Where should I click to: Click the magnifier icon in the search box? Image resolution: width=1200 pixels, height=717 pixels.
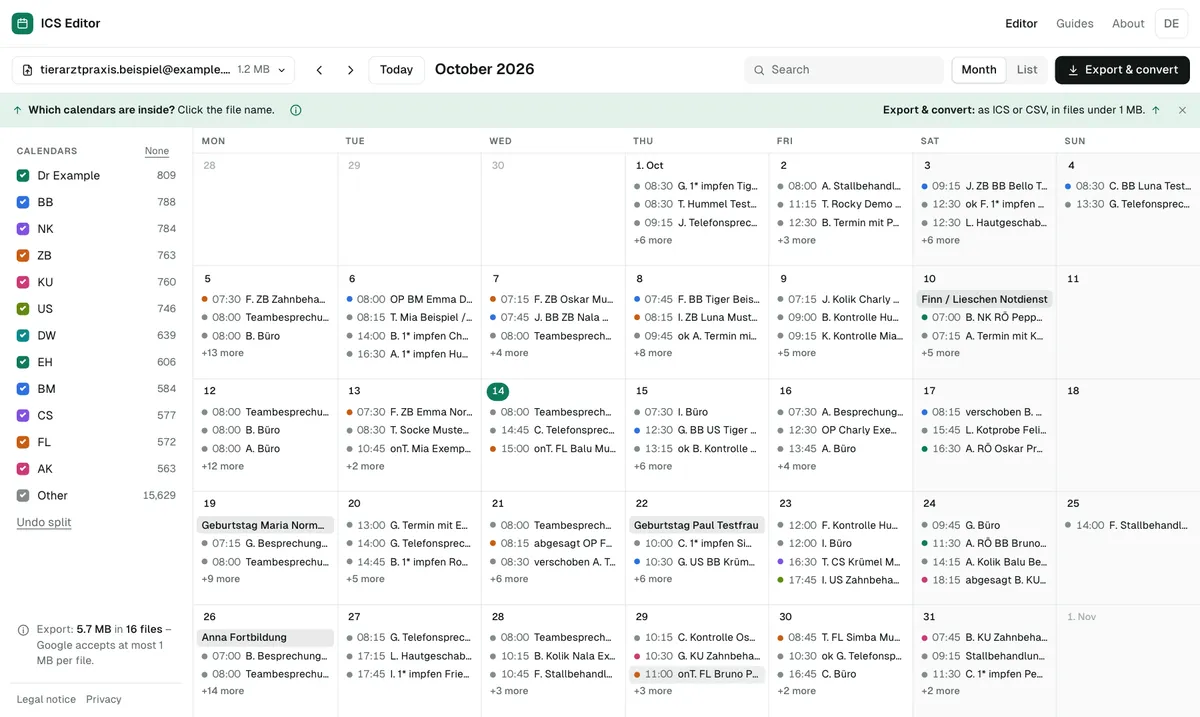point(761,70)
